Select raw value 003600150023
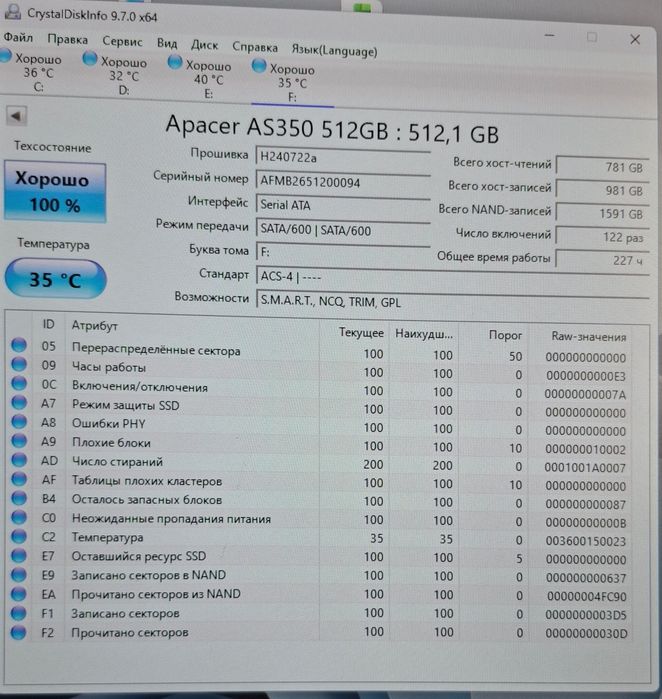662x699 pixels. [586, 541]
